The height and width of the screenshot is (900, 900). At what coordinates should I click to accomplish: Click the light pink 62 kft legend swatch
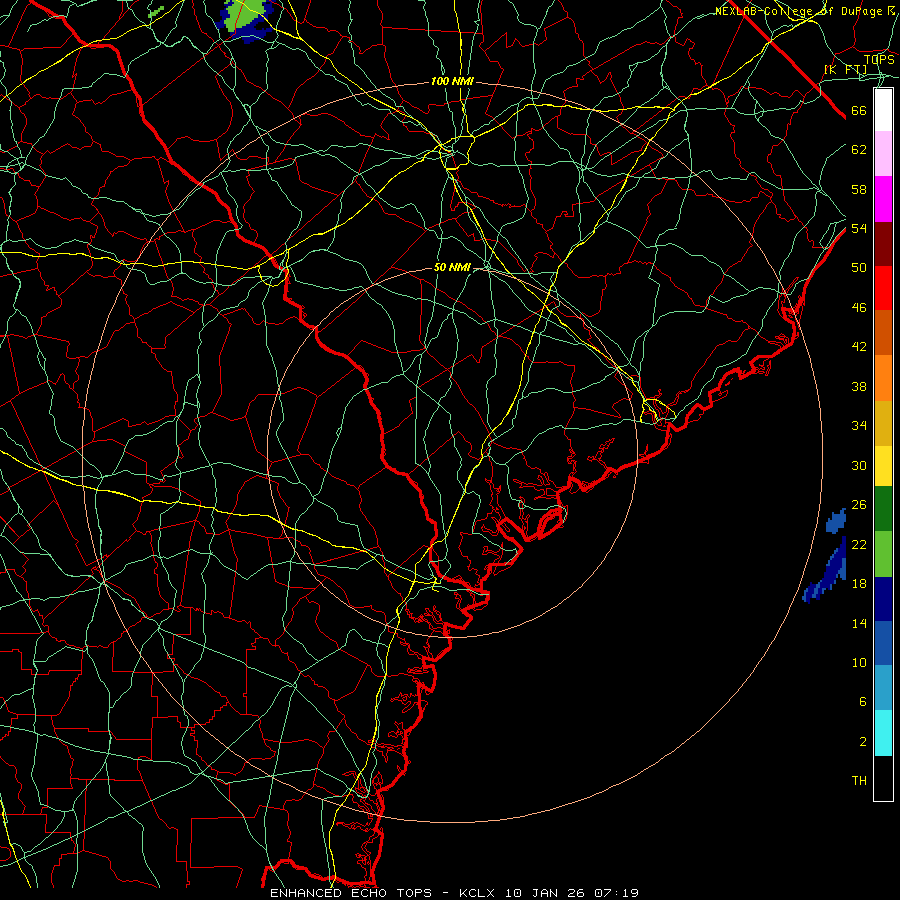883,154
